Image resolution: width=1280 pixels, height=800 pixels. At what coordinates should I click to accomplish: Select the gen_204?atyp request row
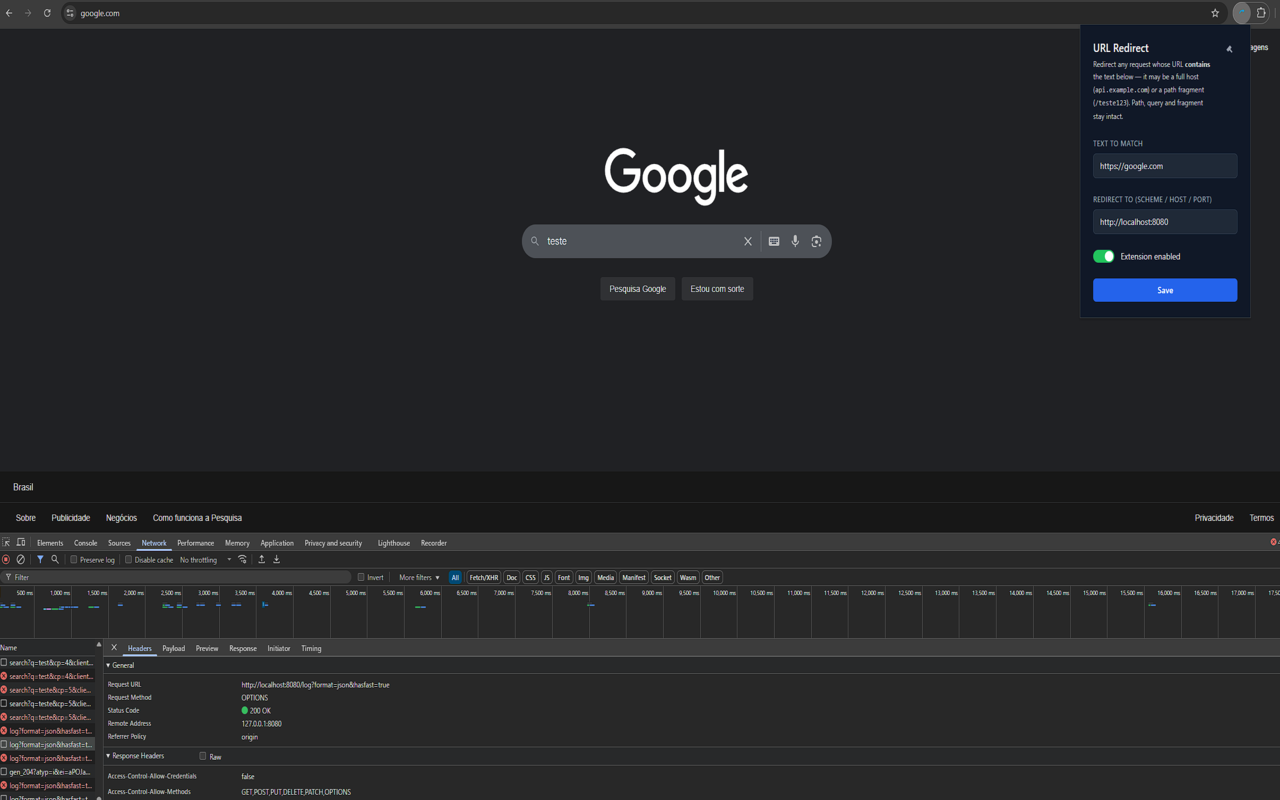[49, 772]
